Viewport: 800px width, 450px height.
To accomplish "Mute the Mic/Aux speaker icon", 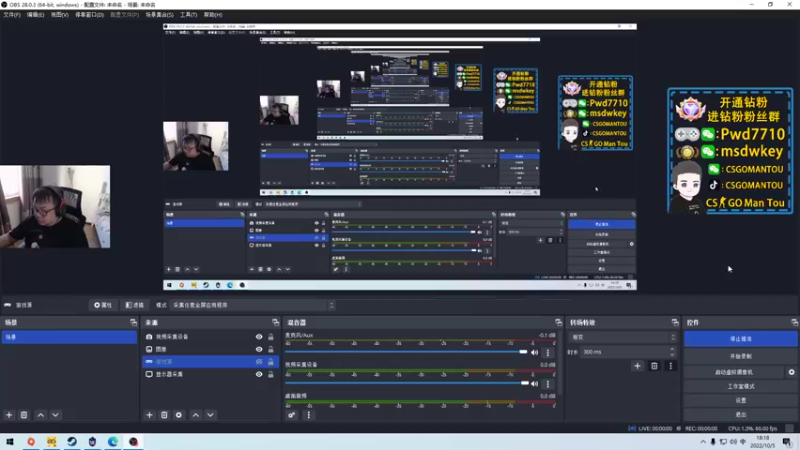I will [x=535, y=352].
